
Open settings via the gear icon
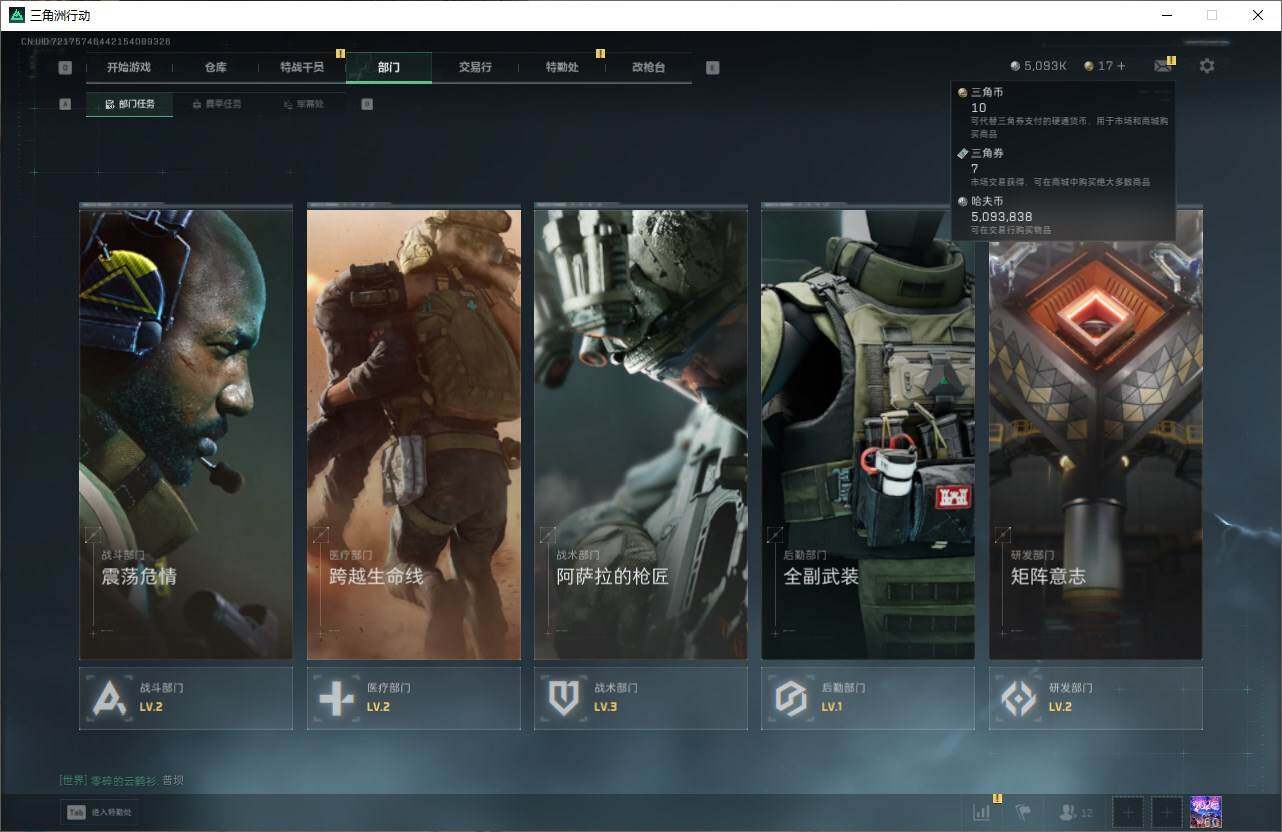1207,66
